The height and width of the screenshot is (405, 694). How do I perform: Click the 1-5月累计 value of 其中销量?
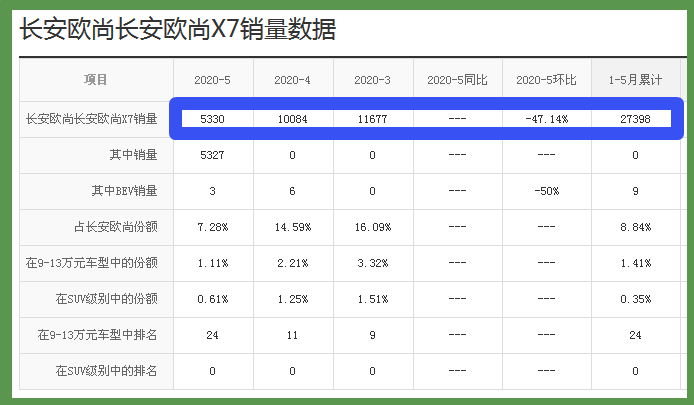pyautogui.click(x=635, y=155)
